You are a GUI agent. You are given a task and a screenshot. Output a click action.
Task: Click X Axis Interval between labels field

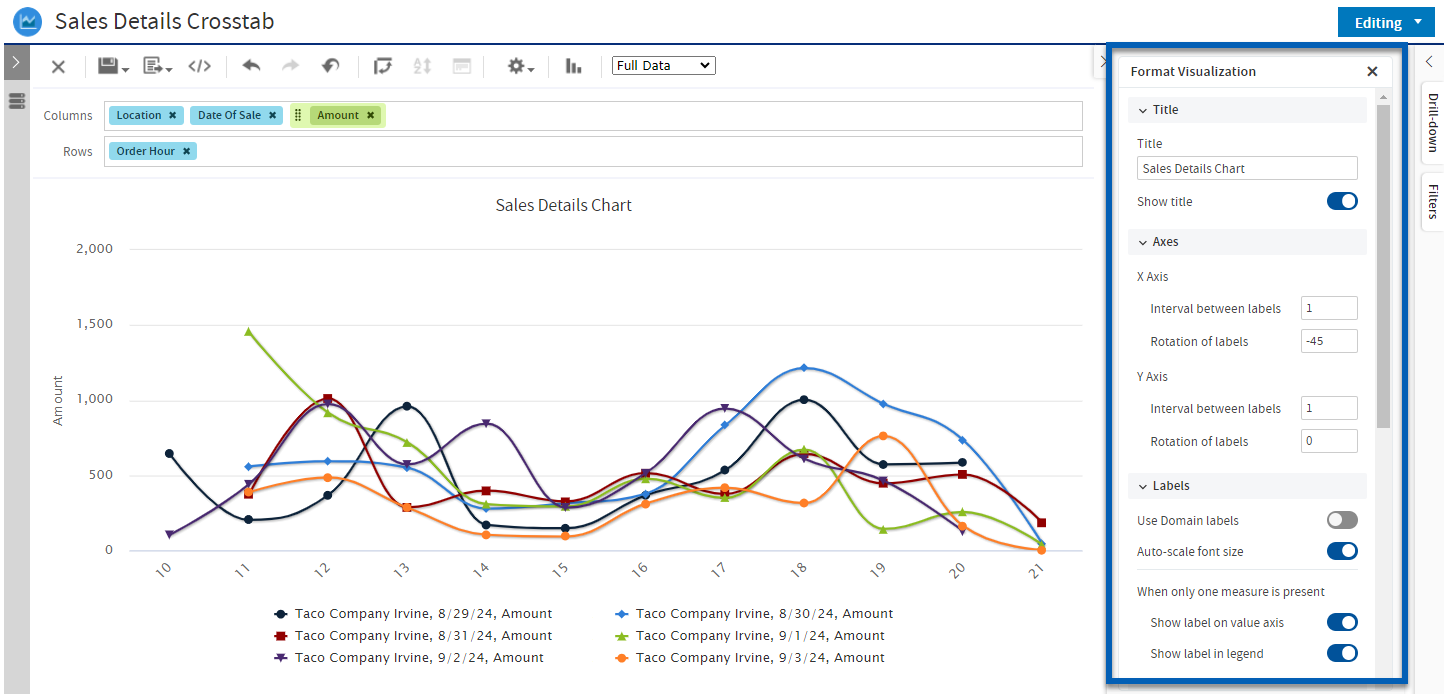(1329, 308)
